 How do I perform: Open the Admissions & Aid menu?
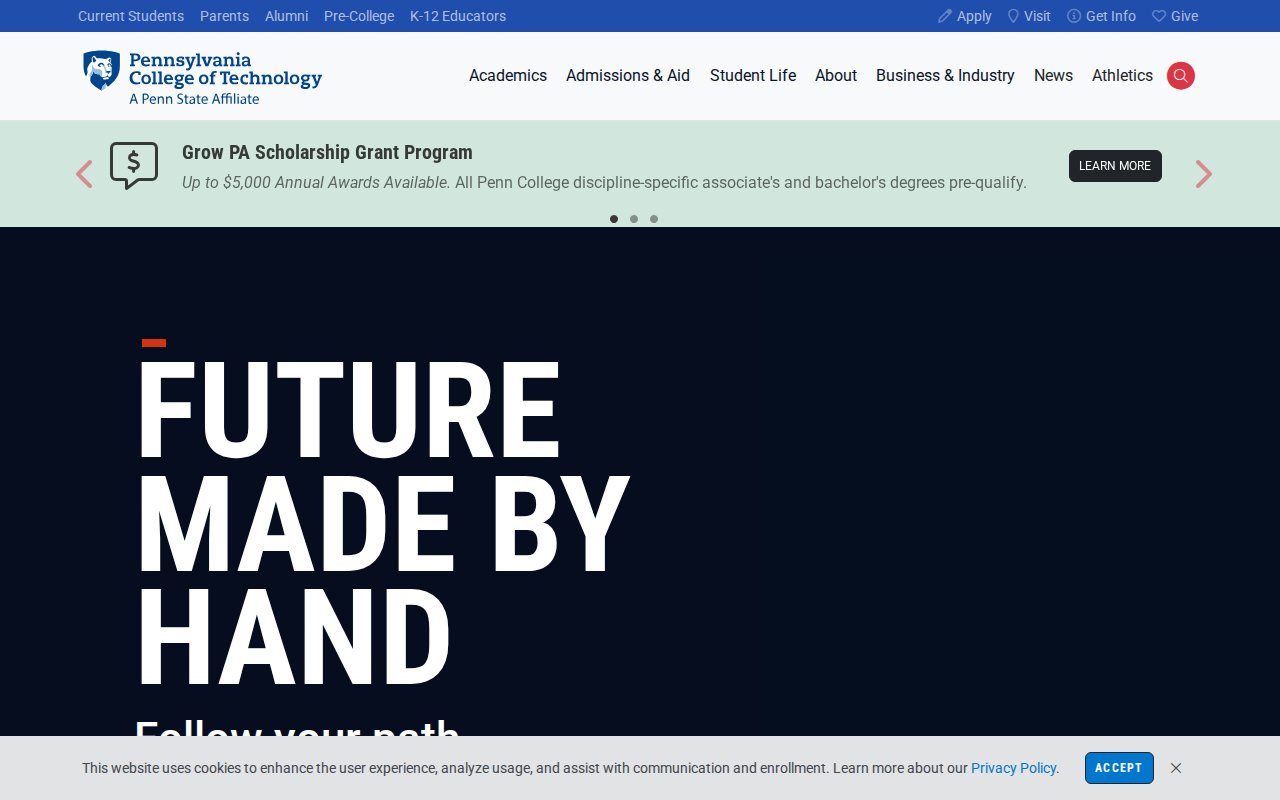[628, 76]
